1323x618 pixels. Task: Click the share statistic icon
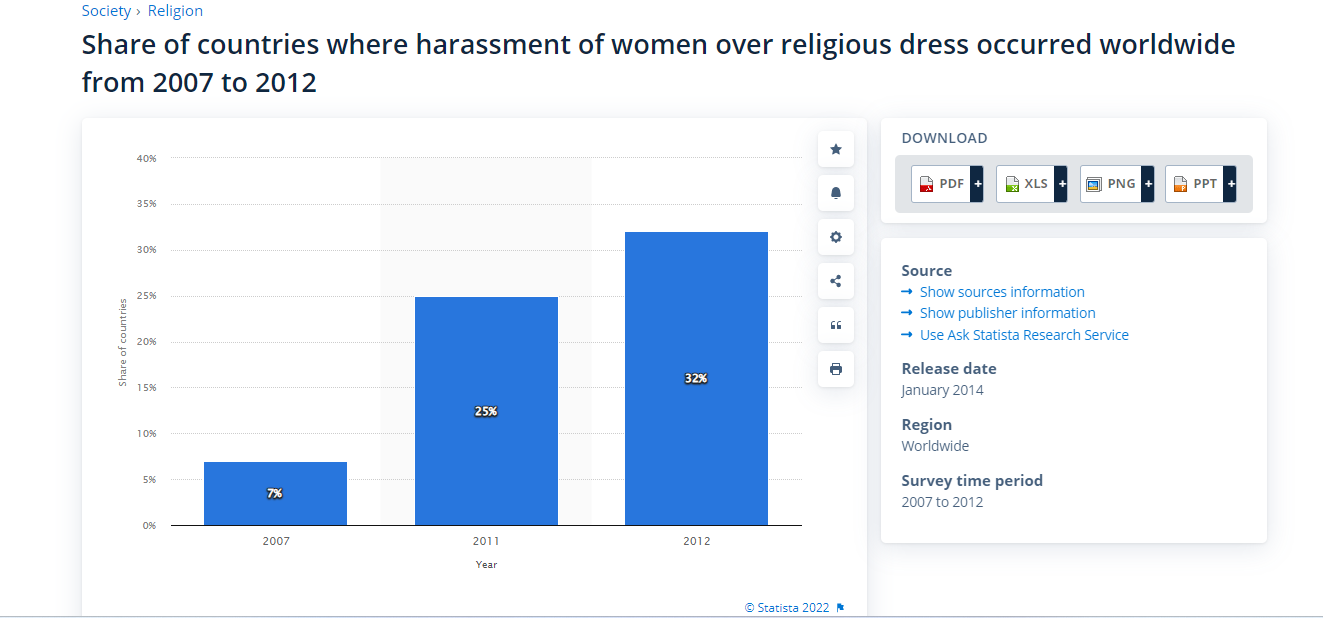tap(836, 281)
